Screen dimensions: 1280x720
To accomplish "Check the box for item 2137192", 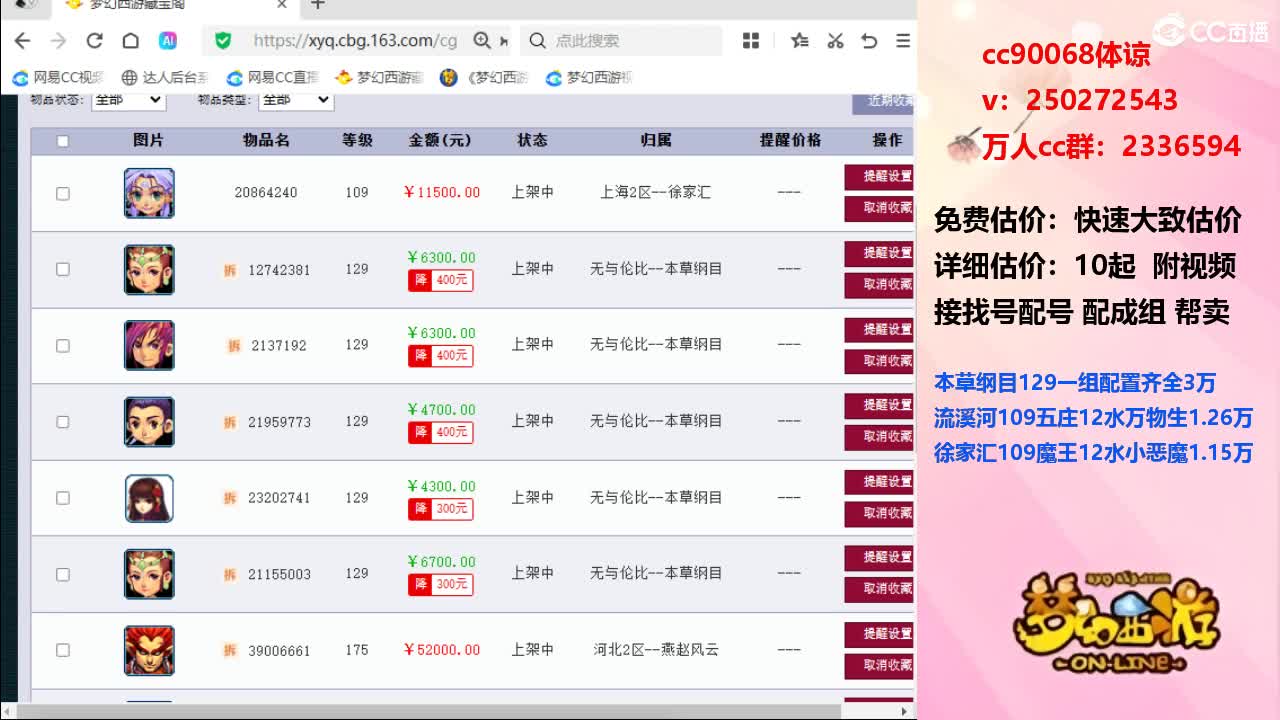I will tap(63, 345).
